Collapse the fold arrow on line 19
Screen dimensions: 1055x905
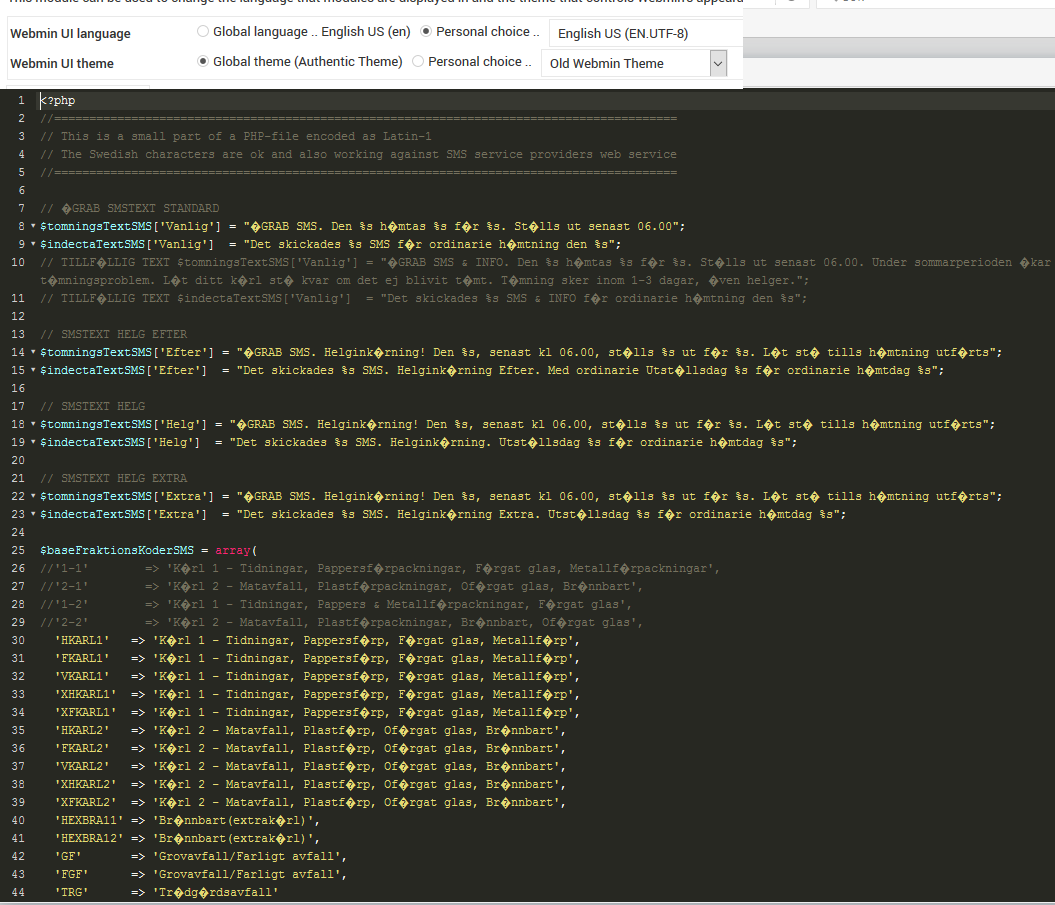tap(33, 442)
